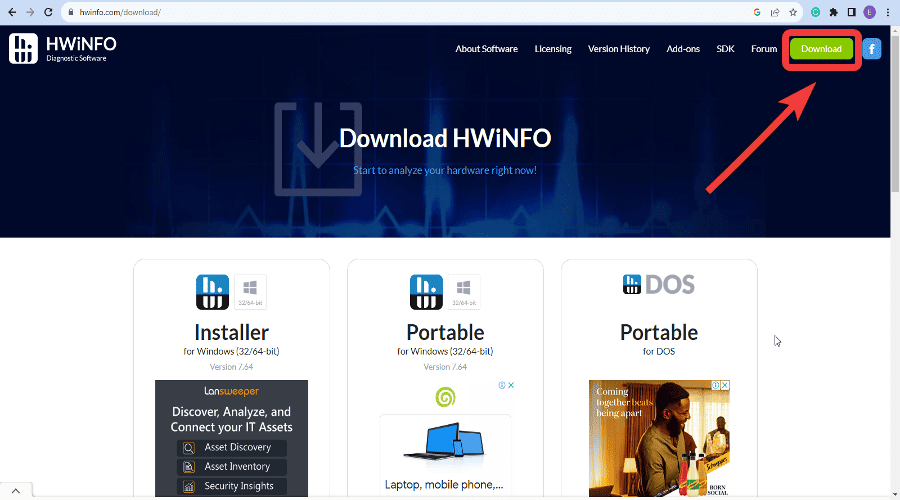Bookmark this page with the star icon
The image size is (900, 500).
[793, 12]
